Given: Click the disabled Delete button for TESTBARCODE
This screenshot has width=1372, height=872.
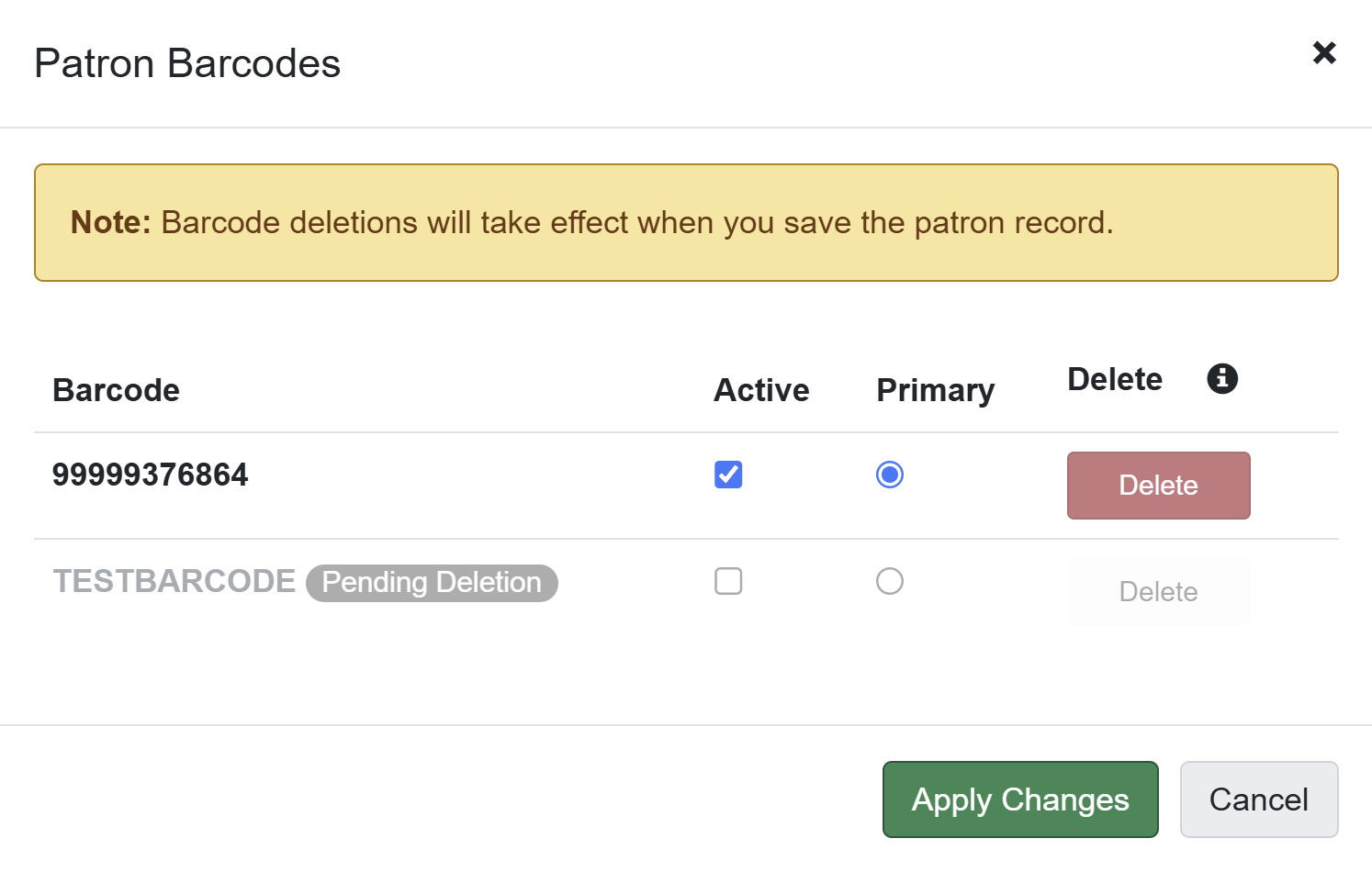Looking at the screenshot, I should point(1158,591).
